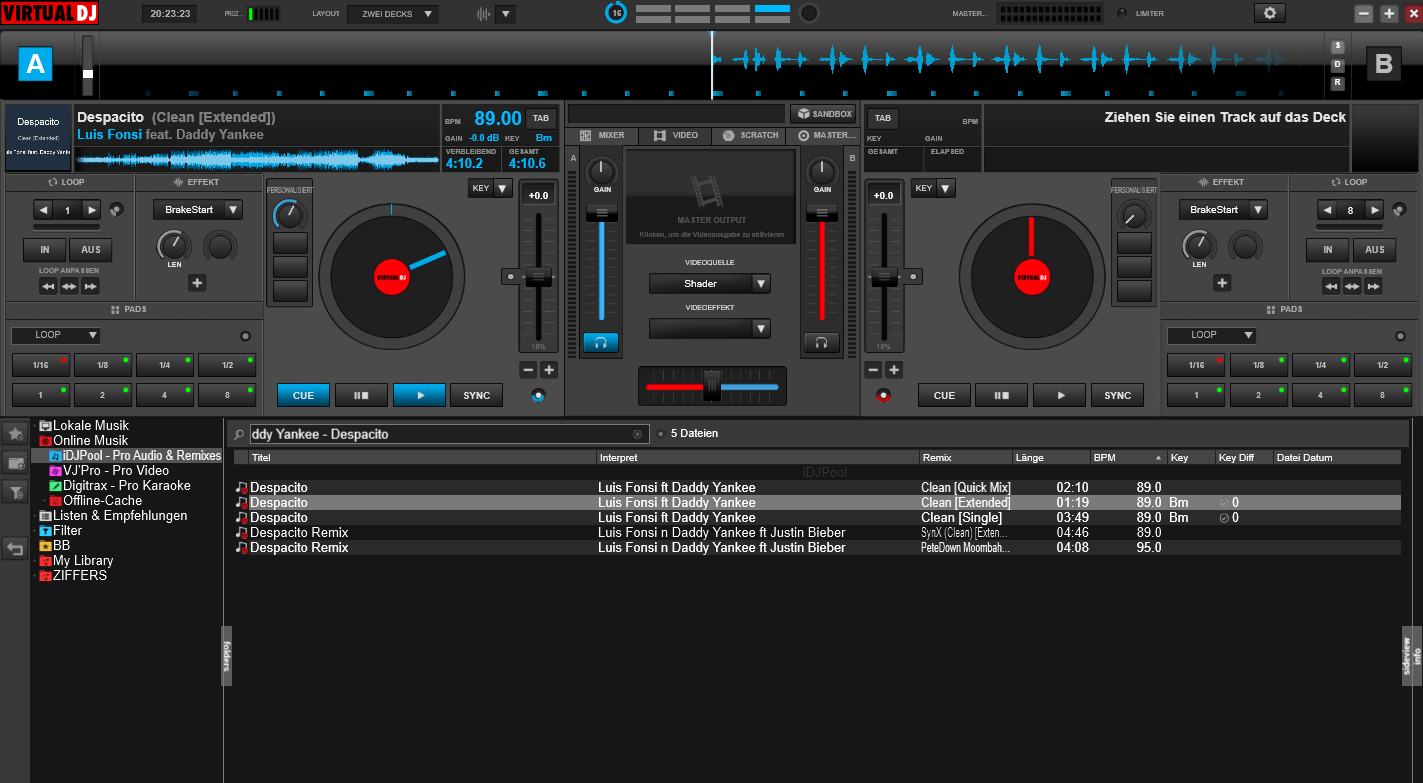Click the deck A pitch reset ring icon
Image resolution: width=1423 pixels, height=783 pixels.
539,395
